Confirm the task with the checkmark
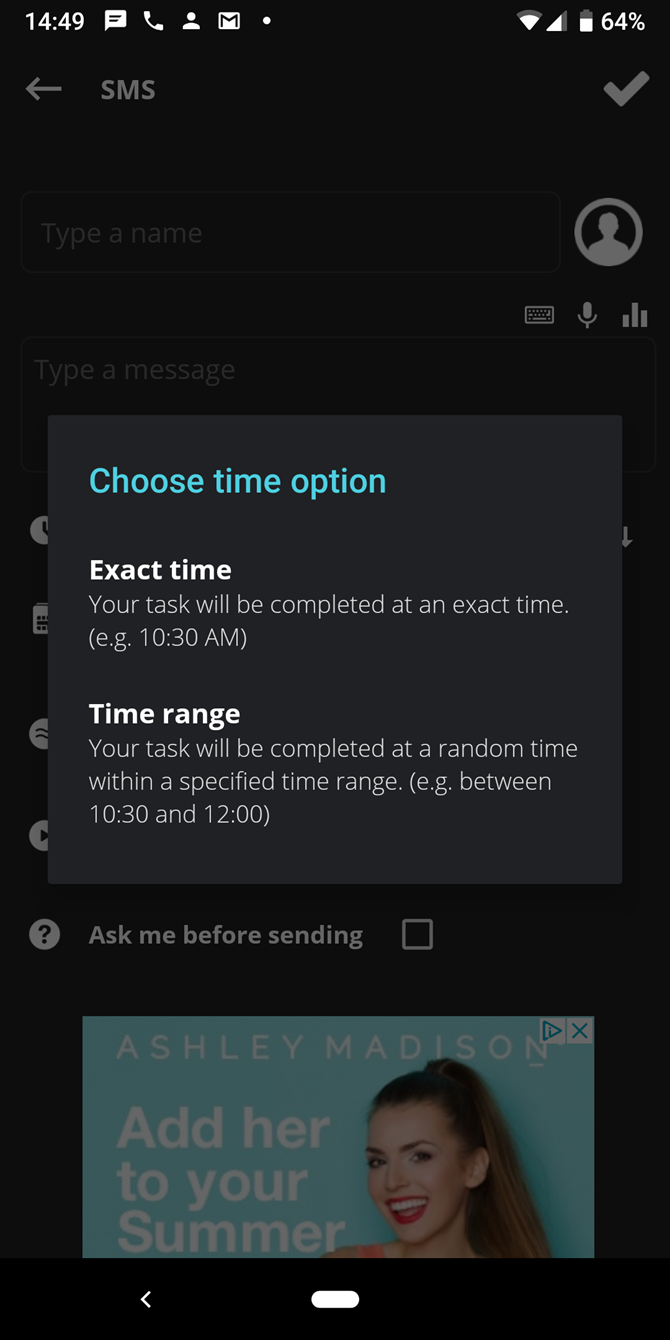This screenshot has height=1340, width=670. [x=626, y=89]
